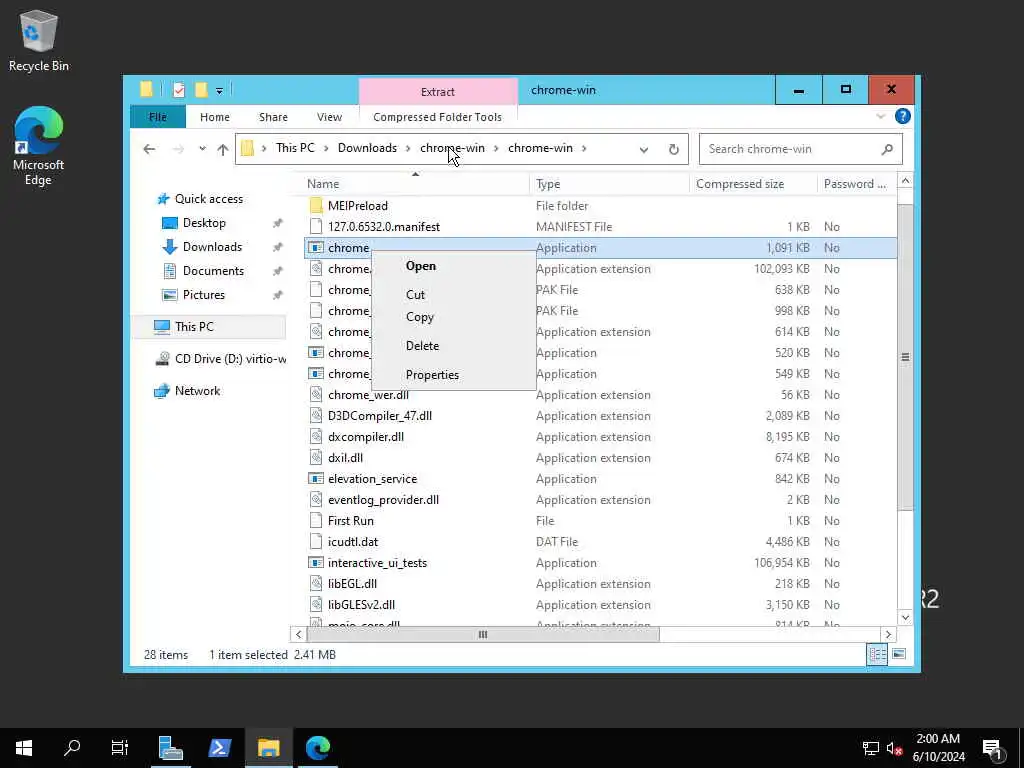The image size is (1024, 768).
Task: Sort by Compressed size column header
Action: point(753,184)
